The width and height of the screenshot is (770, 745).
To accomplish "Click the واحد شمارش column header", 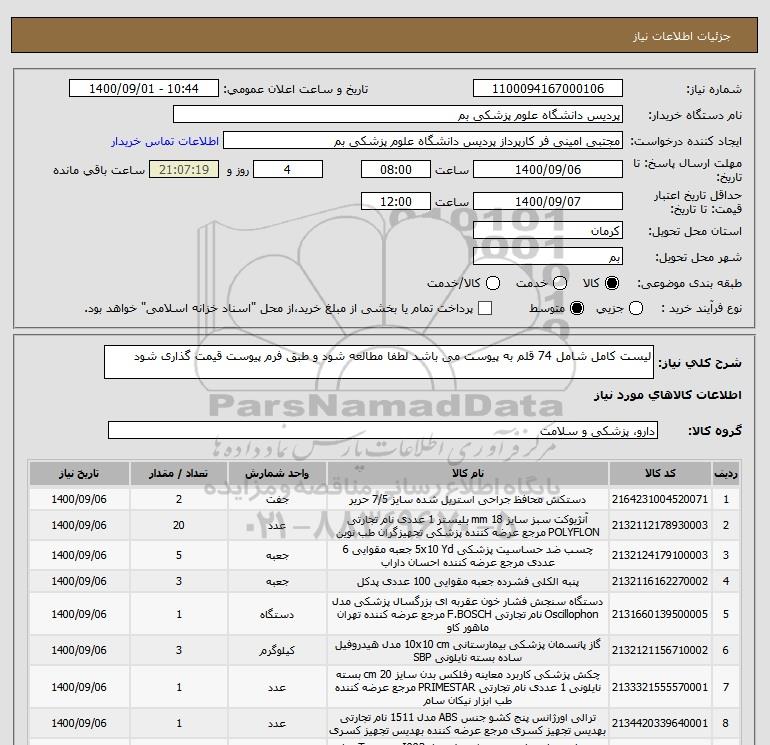I will click(277, 473).
